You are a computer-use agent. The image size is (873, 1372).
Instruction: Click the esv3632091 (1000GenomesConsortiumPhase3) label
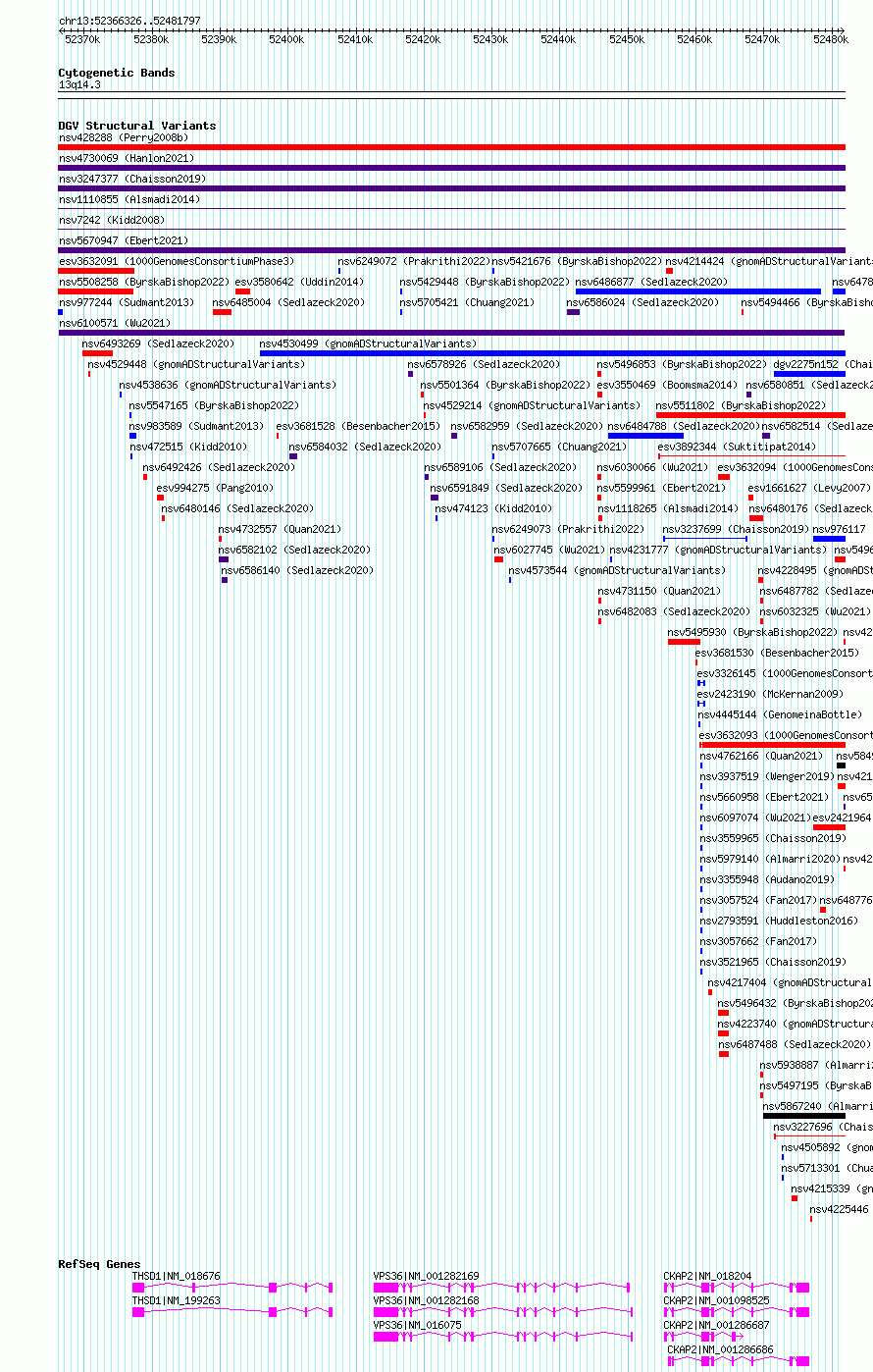pyautogui.click(x=177, y=261)
